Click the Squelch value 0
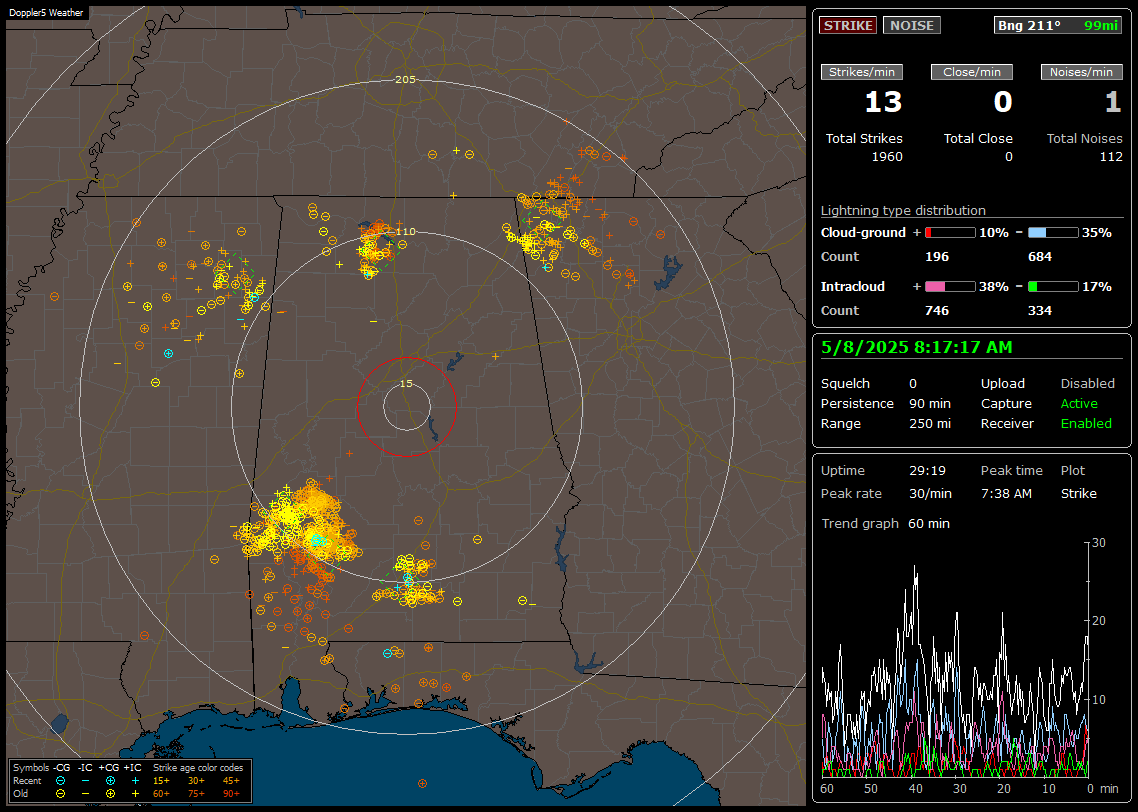The height and width of the screenshot is (812, 1138). coord(913,384)
